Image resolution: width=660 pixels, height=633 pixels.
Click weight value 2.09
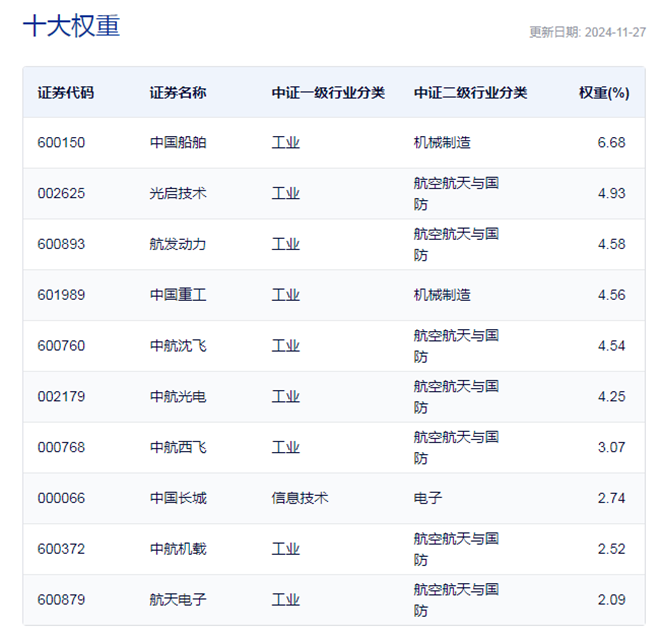pyautogui.click(x=612, y=600)
